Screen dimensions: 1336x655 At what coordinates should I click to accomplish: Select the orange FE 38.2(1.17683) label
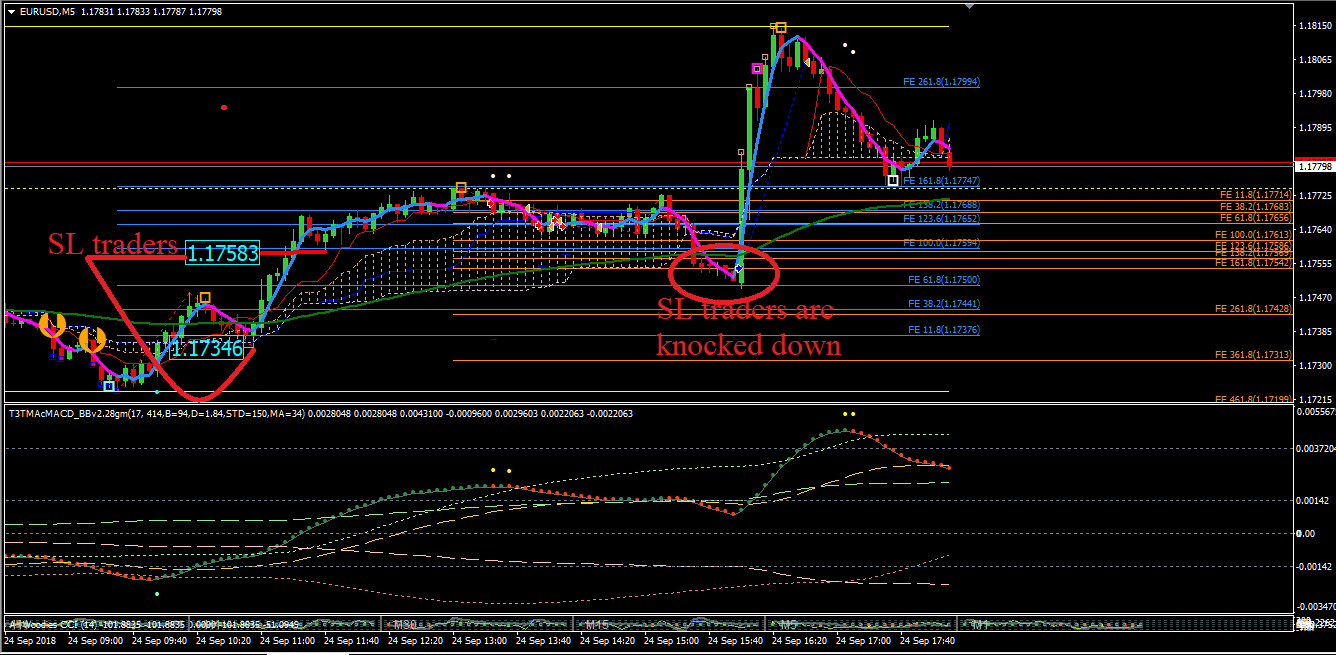pyautogui.click(x=1255, y=205)
